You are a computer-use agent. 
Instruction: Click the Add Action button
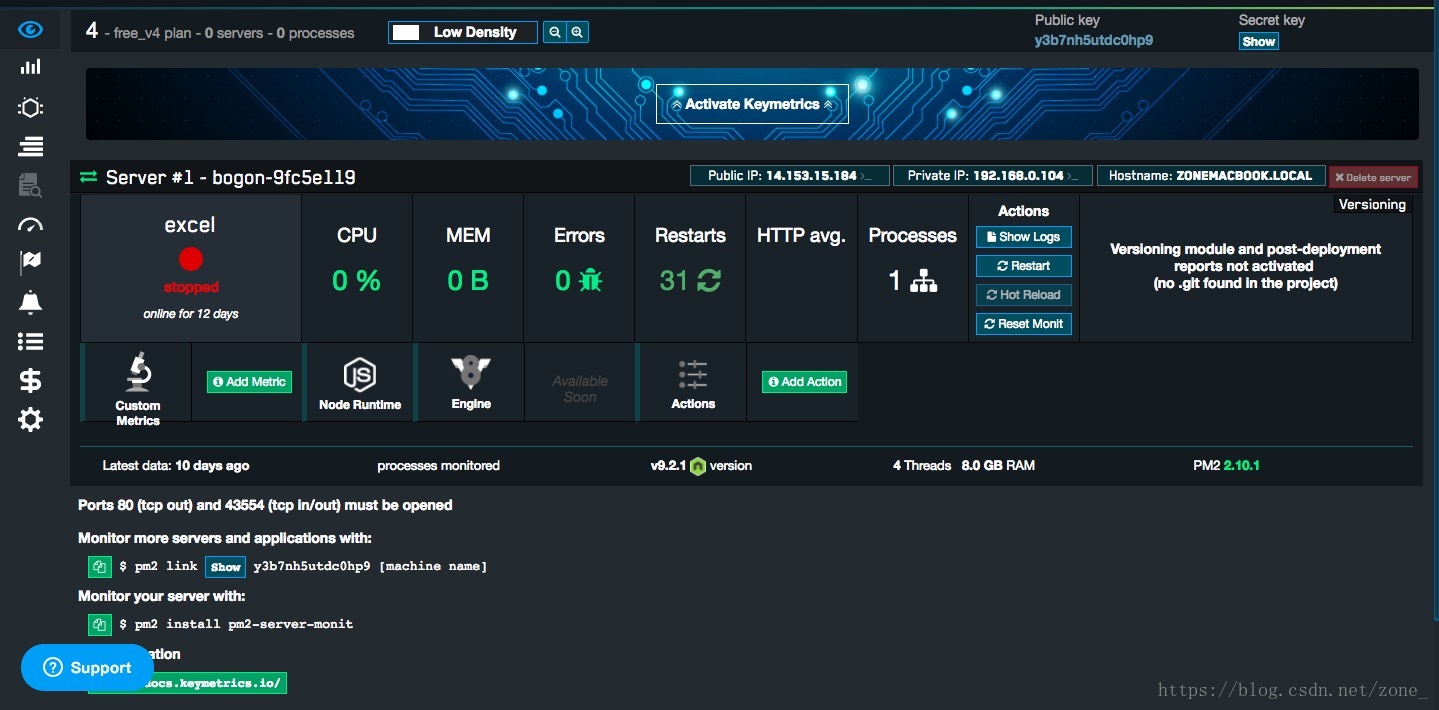click(x=804, y=382)
